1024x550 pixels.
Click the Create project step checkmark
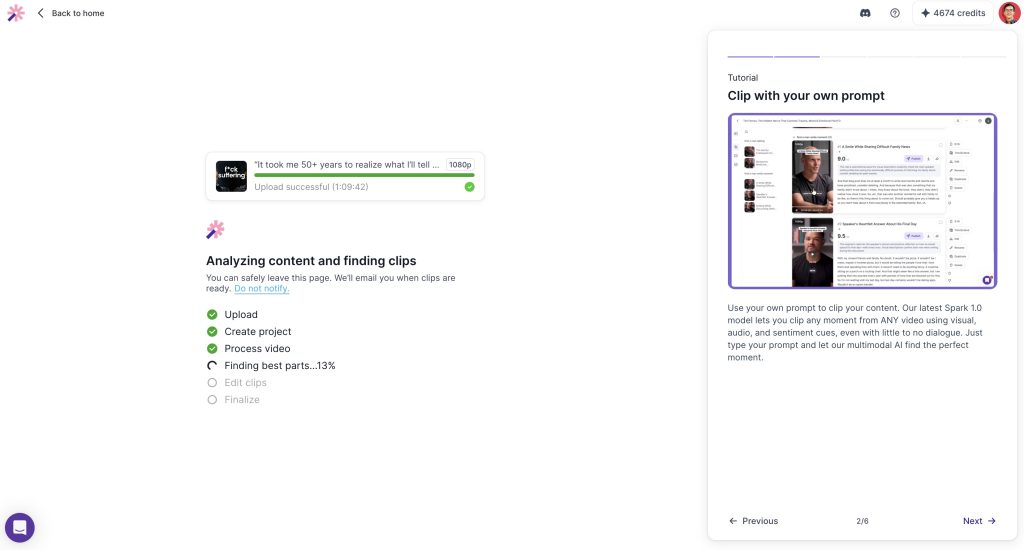coord(212,332)
